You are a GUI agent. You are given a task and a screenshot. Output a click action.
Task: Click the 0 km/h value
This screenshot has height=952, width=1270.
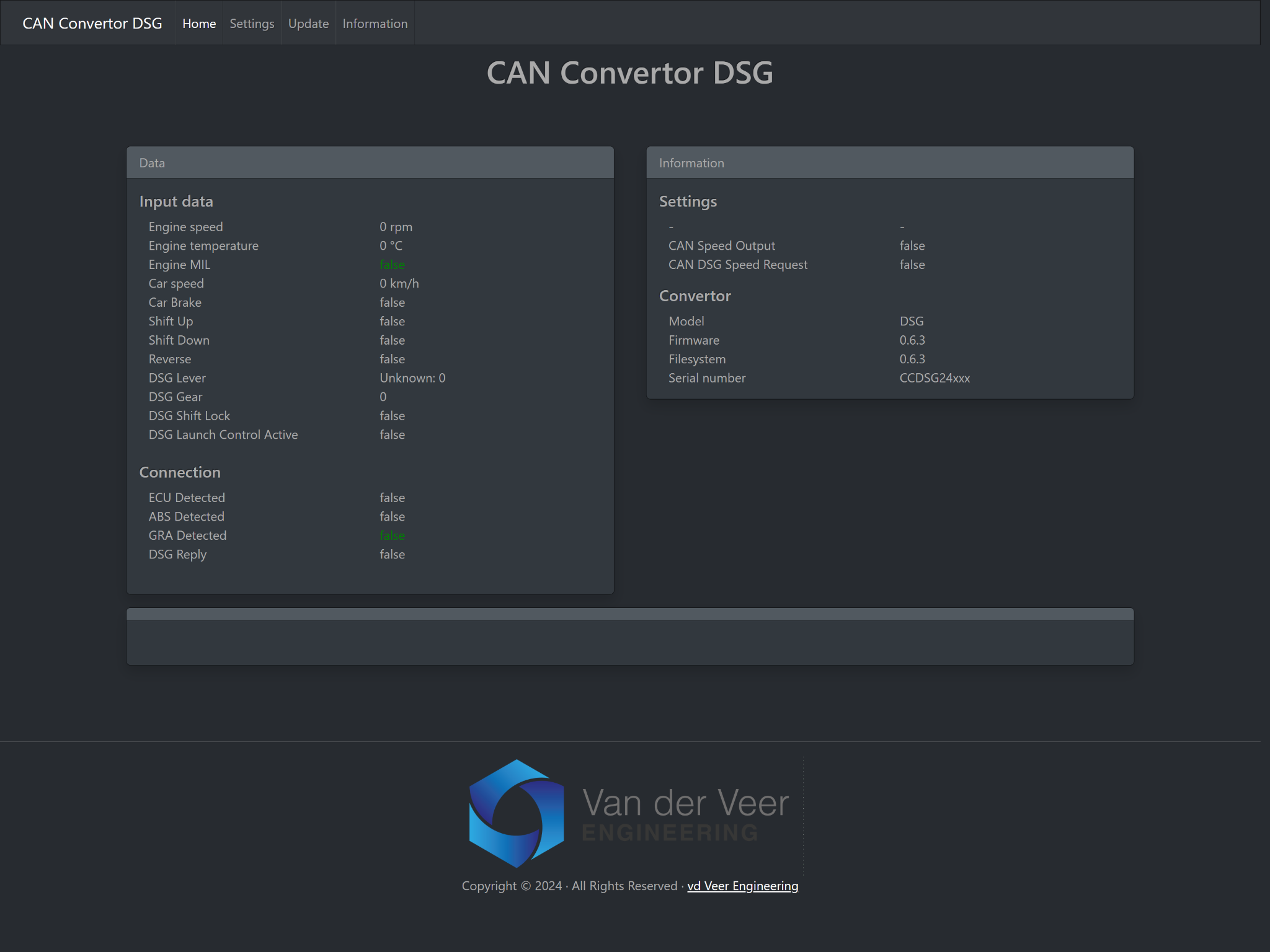[399, 283]
